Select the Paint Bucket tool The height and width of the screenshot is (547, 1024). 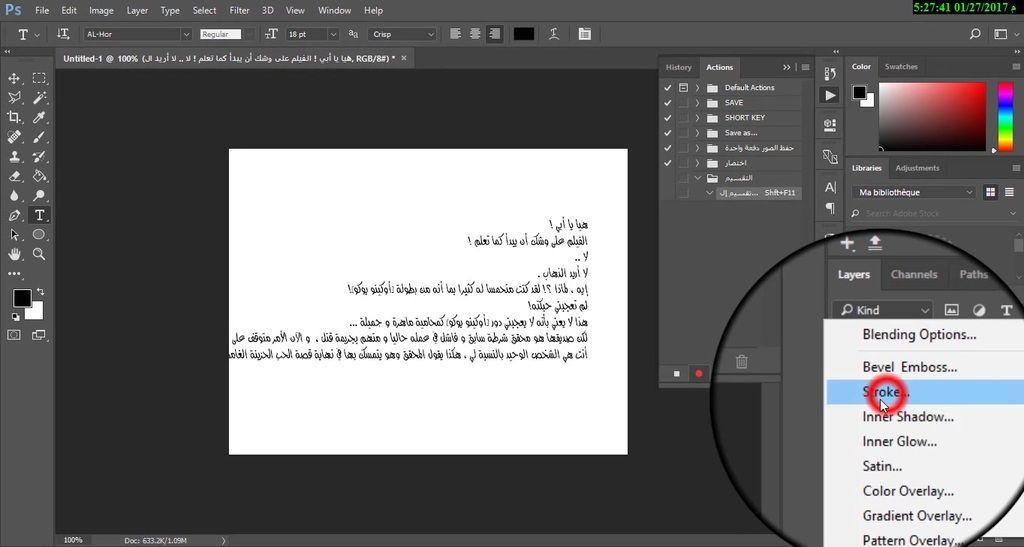(39, 176)
